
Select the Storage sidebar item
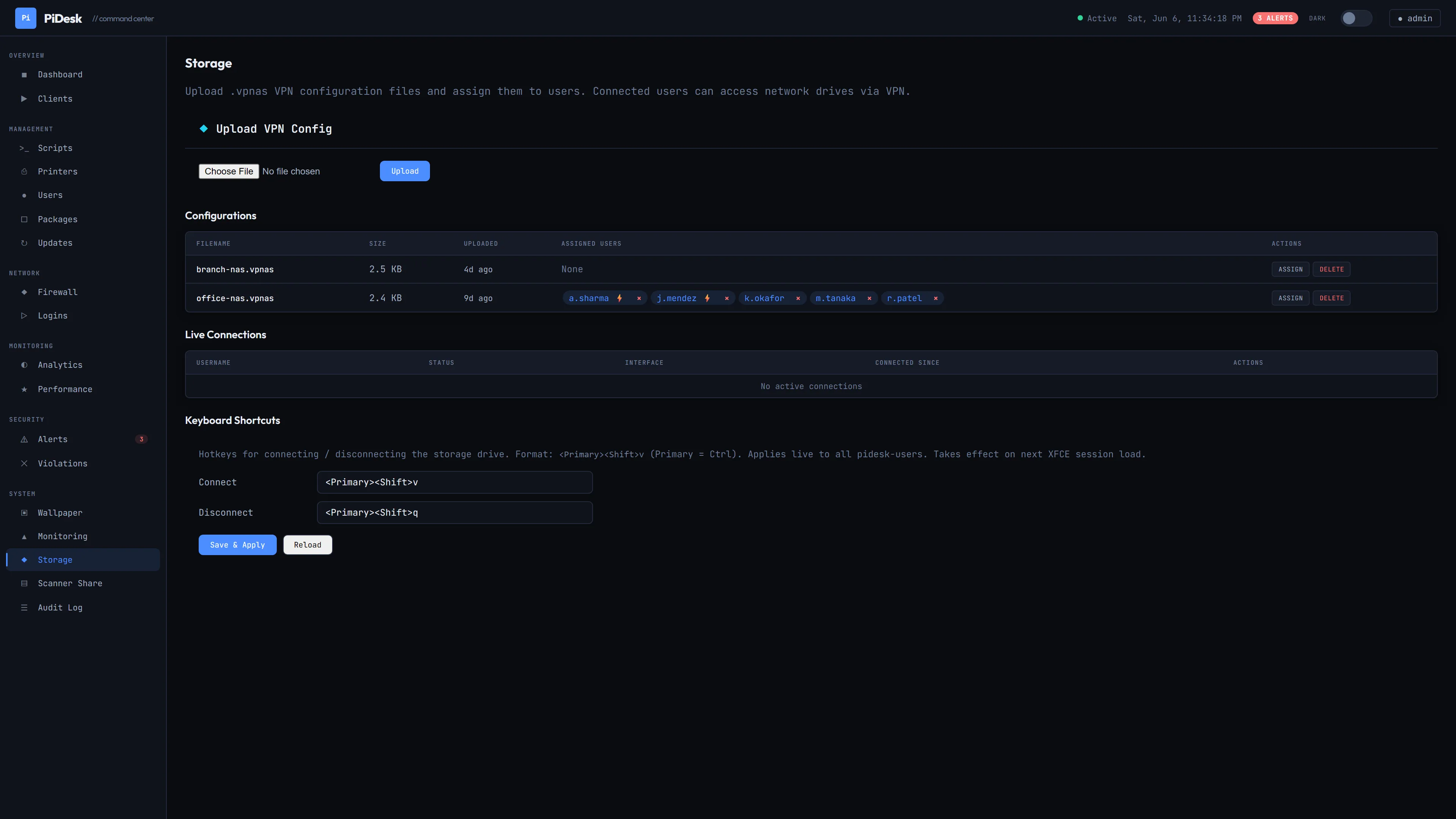[83, 560]
